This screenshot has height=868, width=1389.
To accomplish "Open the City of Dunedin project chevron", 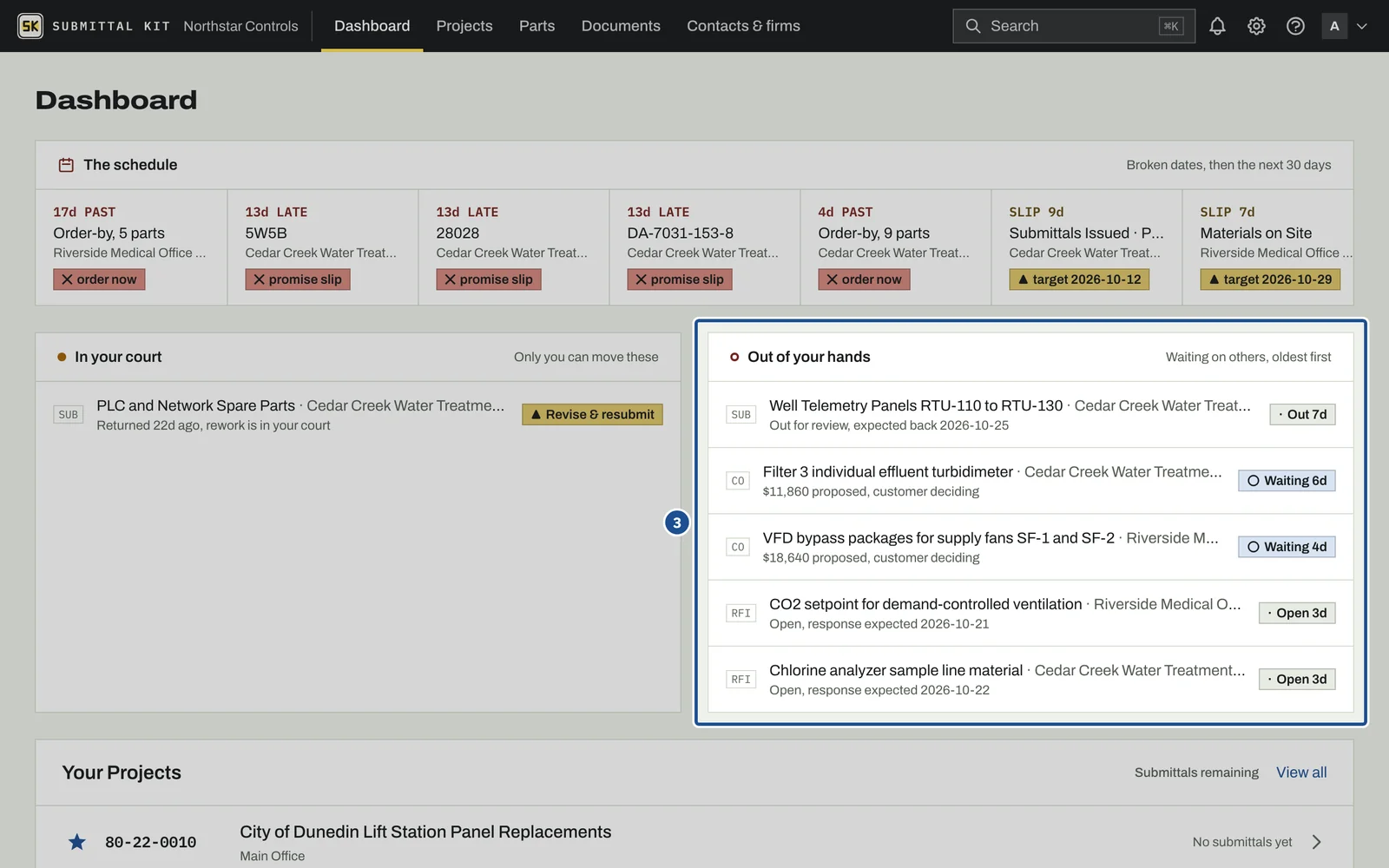I will click(x=1317, y=842).
